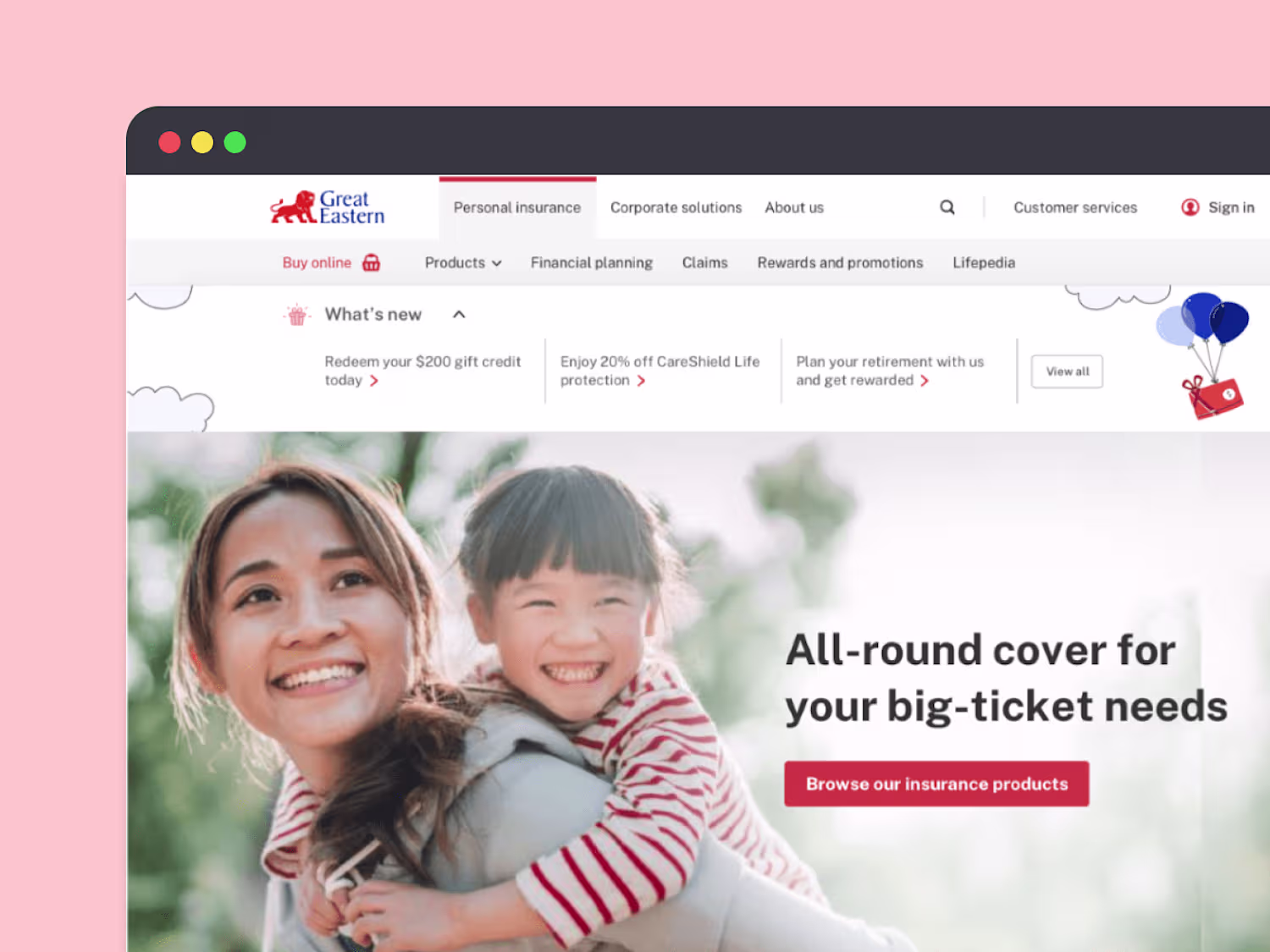Click the View all button

click(1067, 371)
